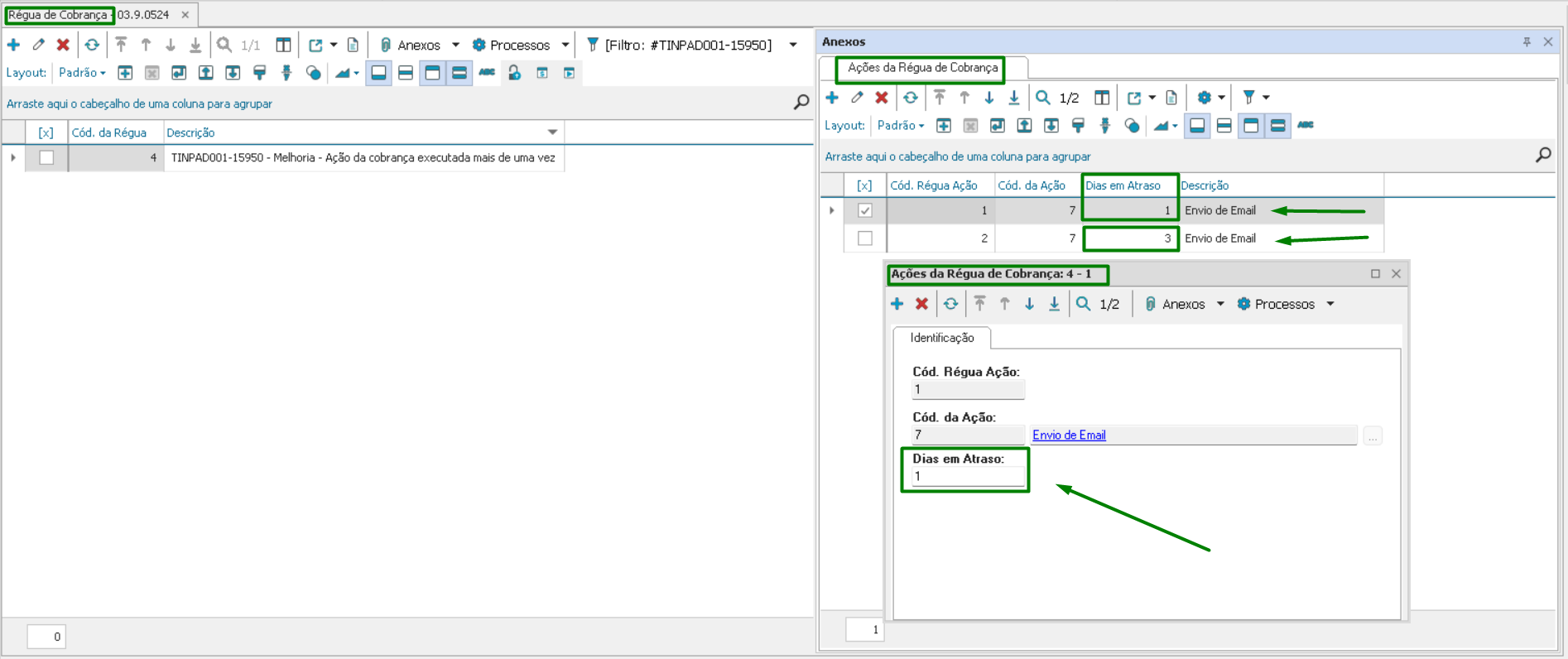Toggle the [x] select-all header in main grid
The height and width of the screenshot is (659, 1568).
pyautogui.click(x=46, y=132)
